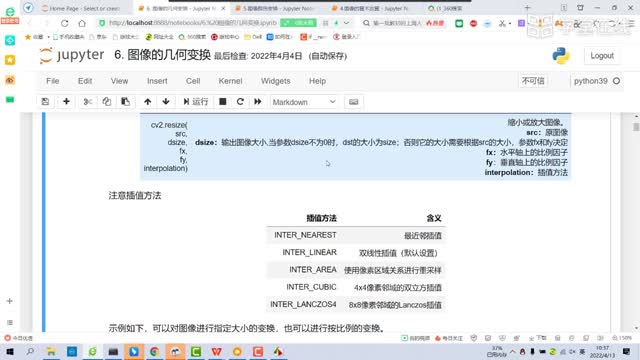Insert a cell below with the plus icon
The width and height of the screenshot is (640, 360).
(x=66, y=102)
